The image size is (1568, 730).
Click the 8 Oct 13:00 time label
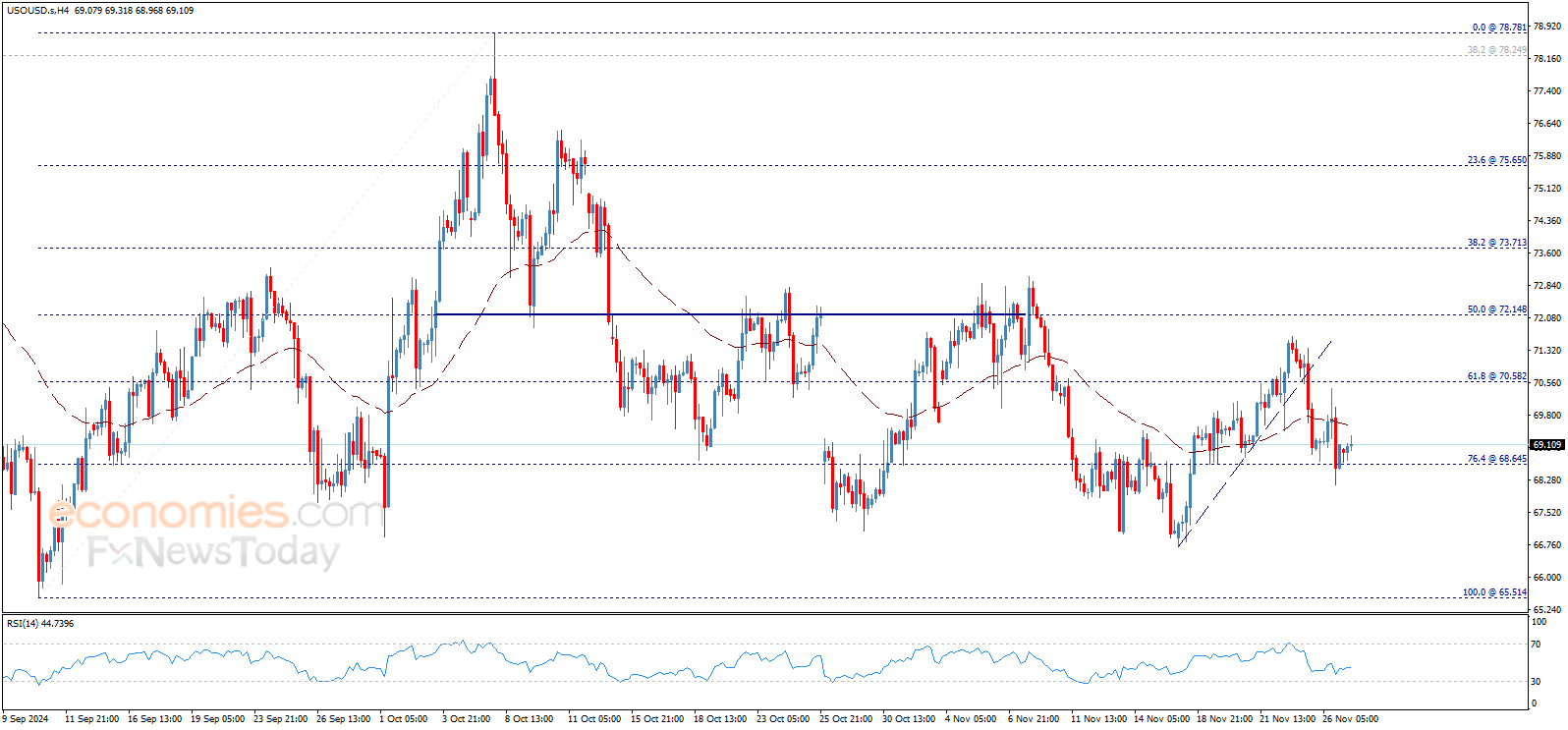click(x=529, y=719)
